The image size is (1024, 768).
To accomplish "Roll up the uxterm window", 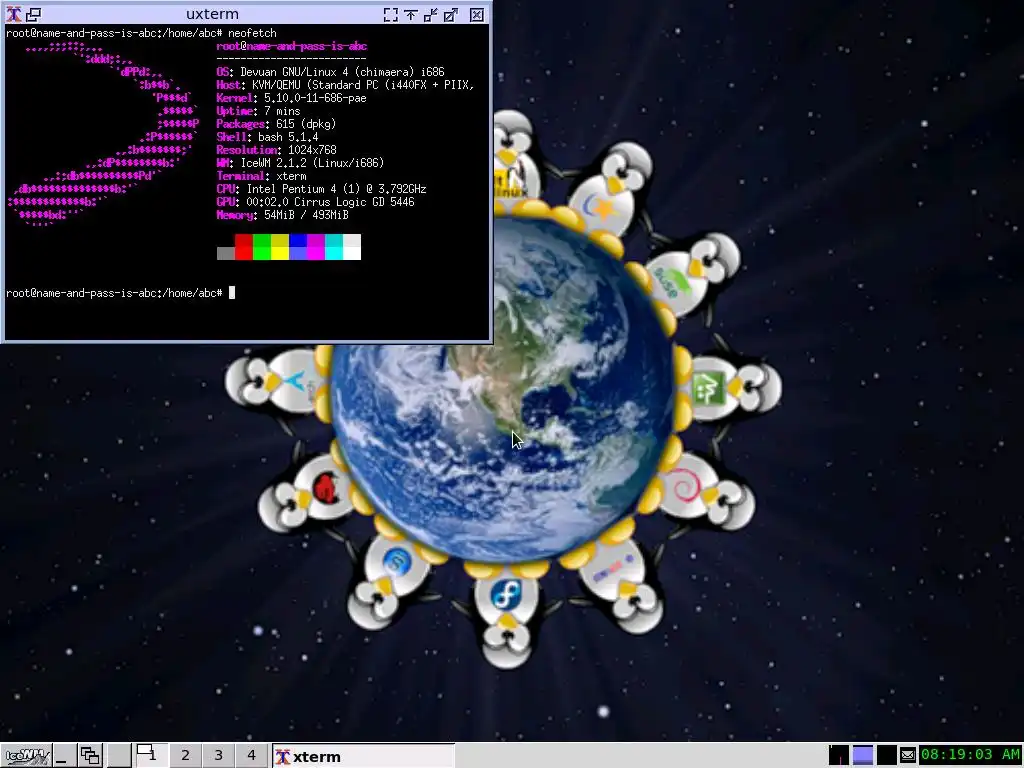I will click(x=411, y=14).
